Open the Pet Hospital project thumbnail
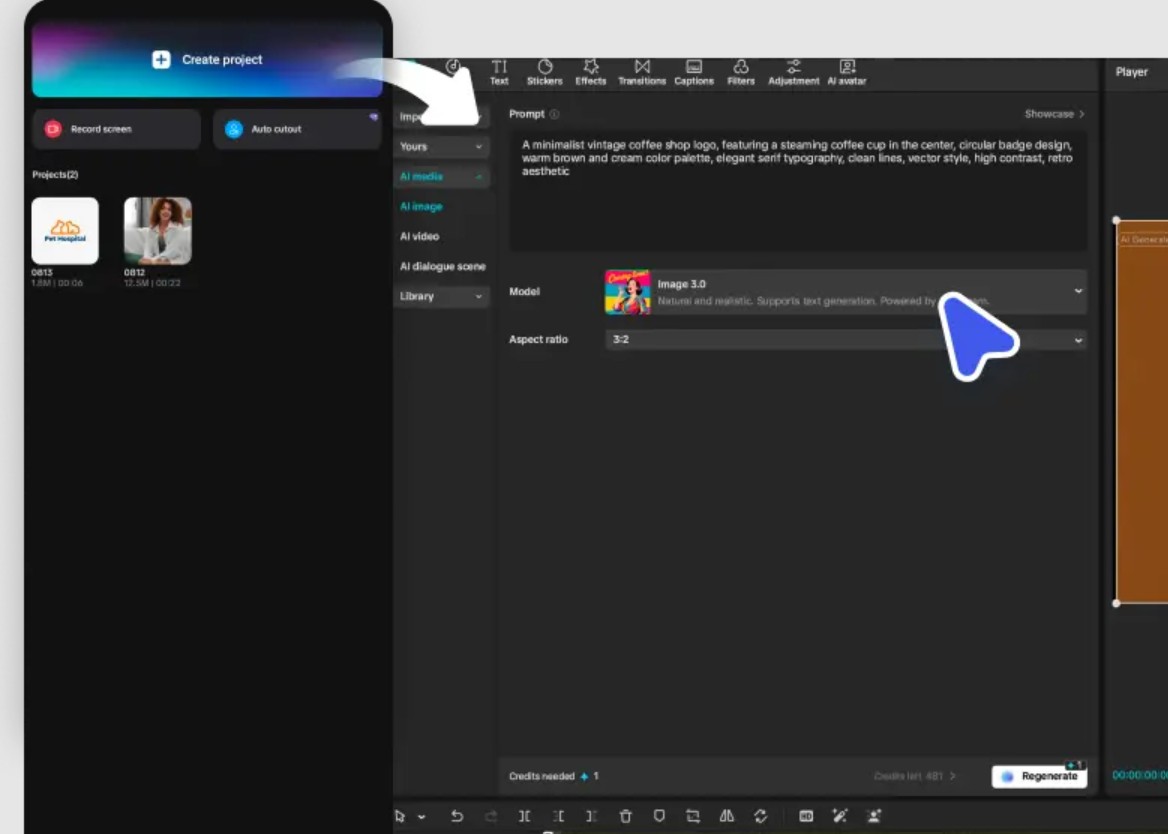 pos(65,230)
